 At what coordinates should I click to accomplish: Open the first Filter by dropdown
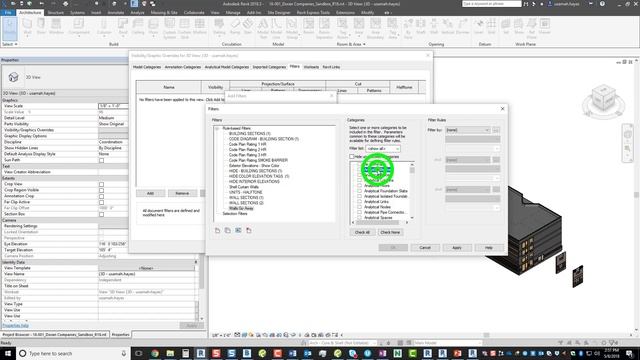pyautogui.click(x=468, y=130)
